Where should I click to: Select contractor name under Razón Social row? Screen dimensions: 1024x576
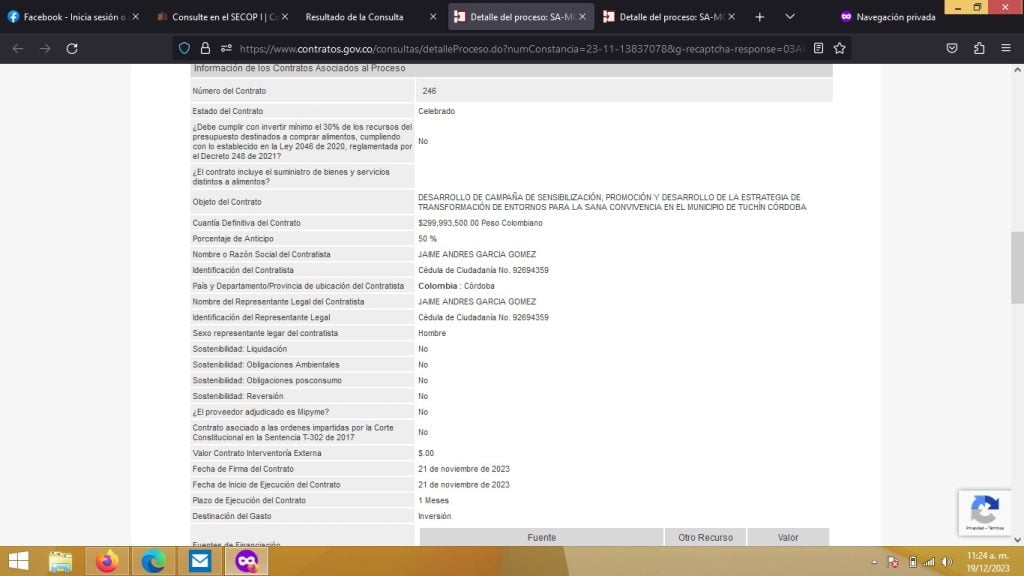[477, 254]
